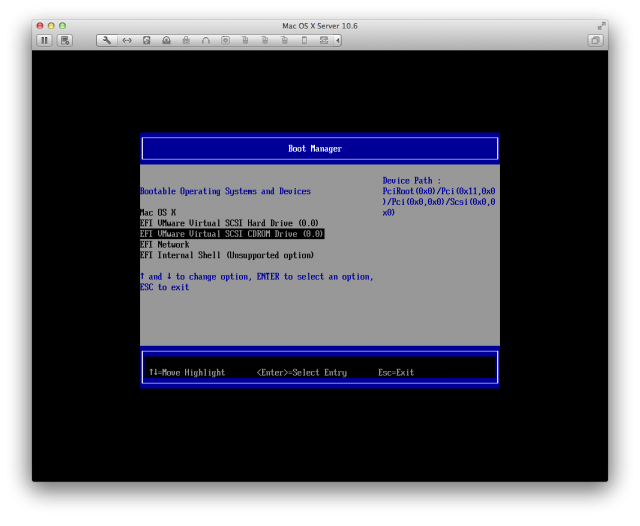Screen dimensions: 640x526
Task: Collapse the device toolbar arrow
Action: click(338, 40)
